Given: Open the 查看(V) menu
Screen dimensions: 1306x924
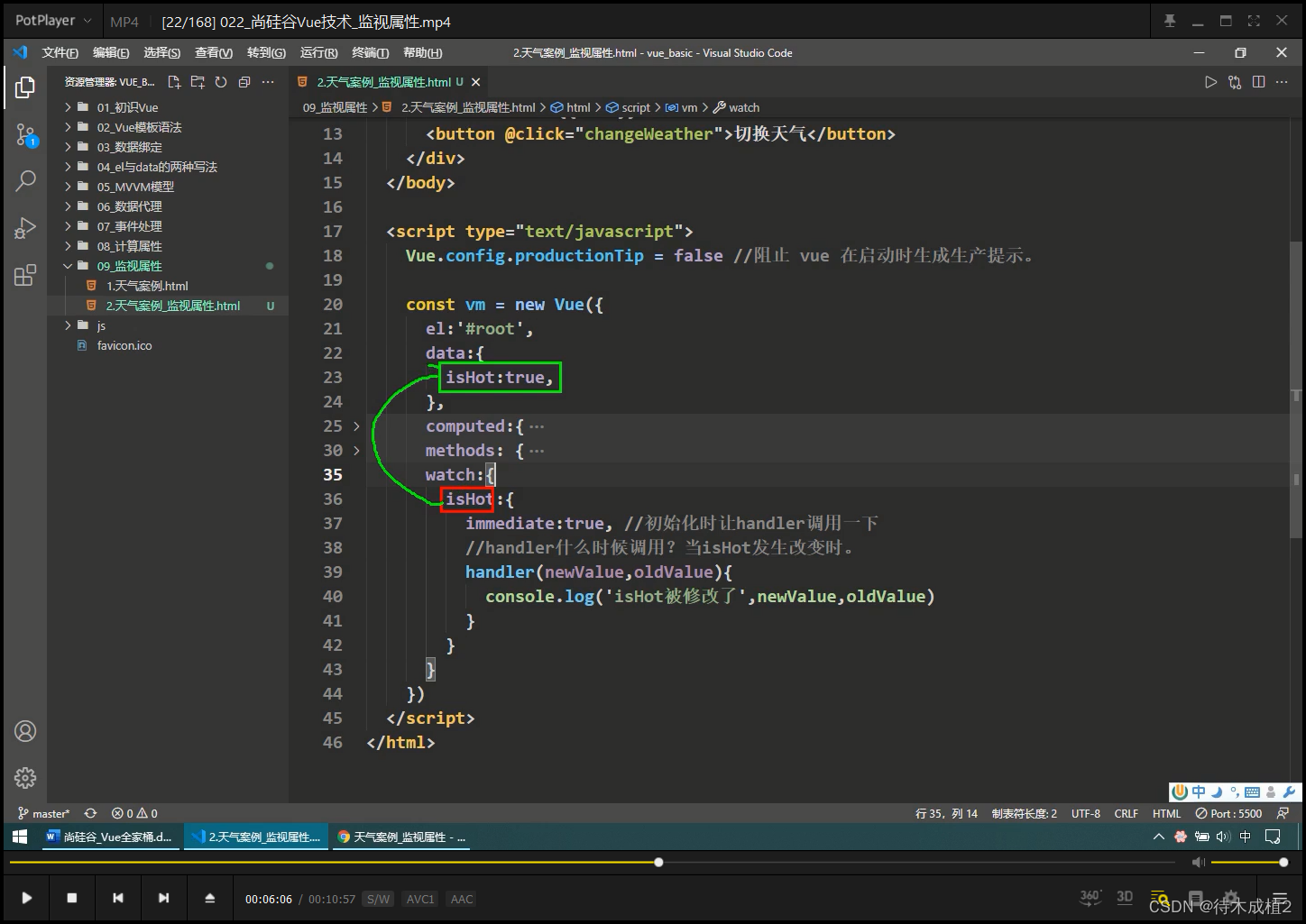Looking at the screenshot, I should (214, 52).
